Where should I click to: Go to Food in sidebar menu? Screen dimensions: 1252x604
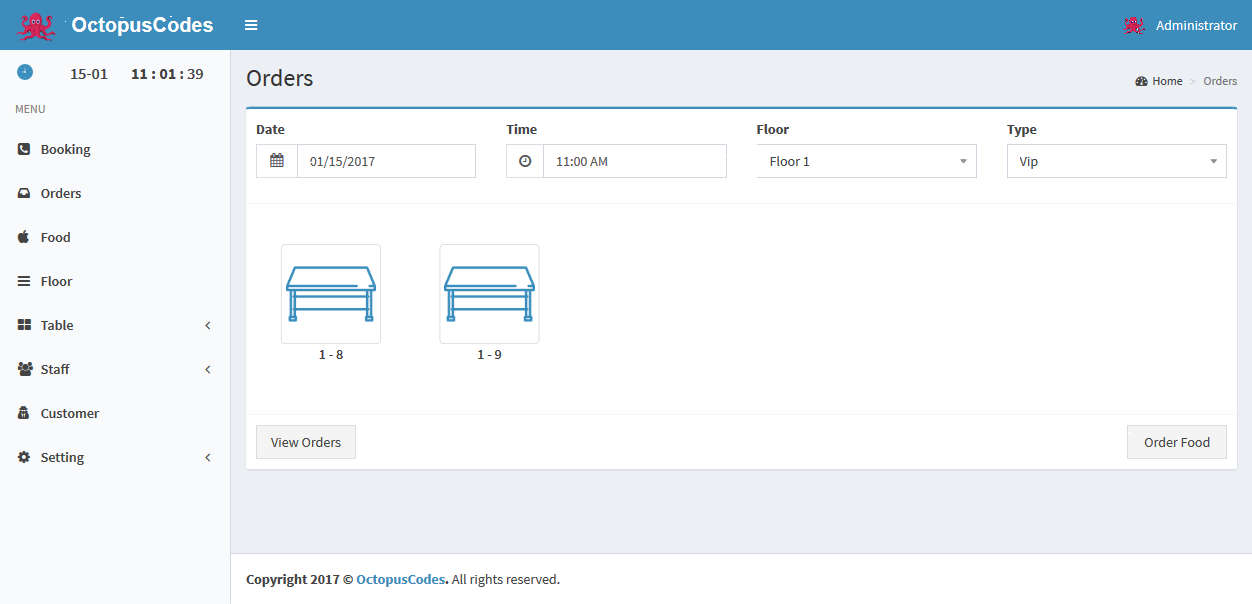(x=55, y=237)
